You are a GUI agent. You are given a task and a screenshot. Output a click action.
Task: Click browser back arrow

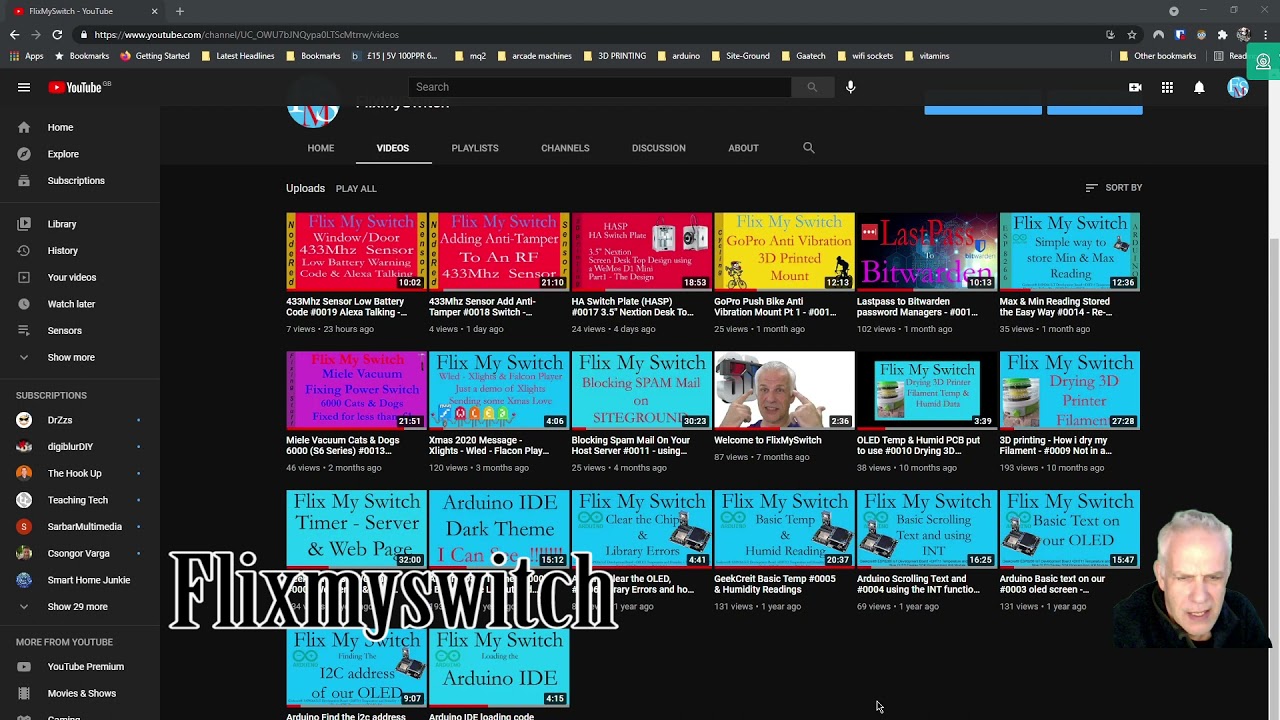[14, 34]
